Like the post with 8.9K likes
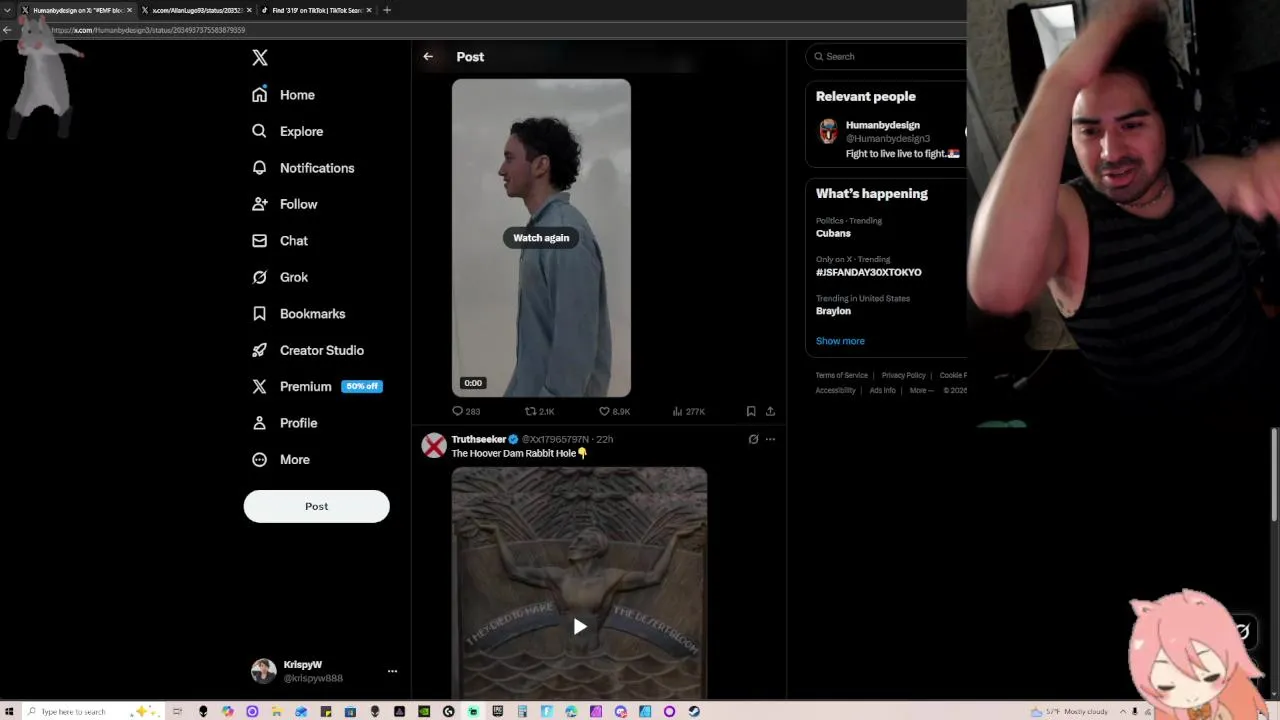This screenshot has width=1280, height=720. point(614,411)
